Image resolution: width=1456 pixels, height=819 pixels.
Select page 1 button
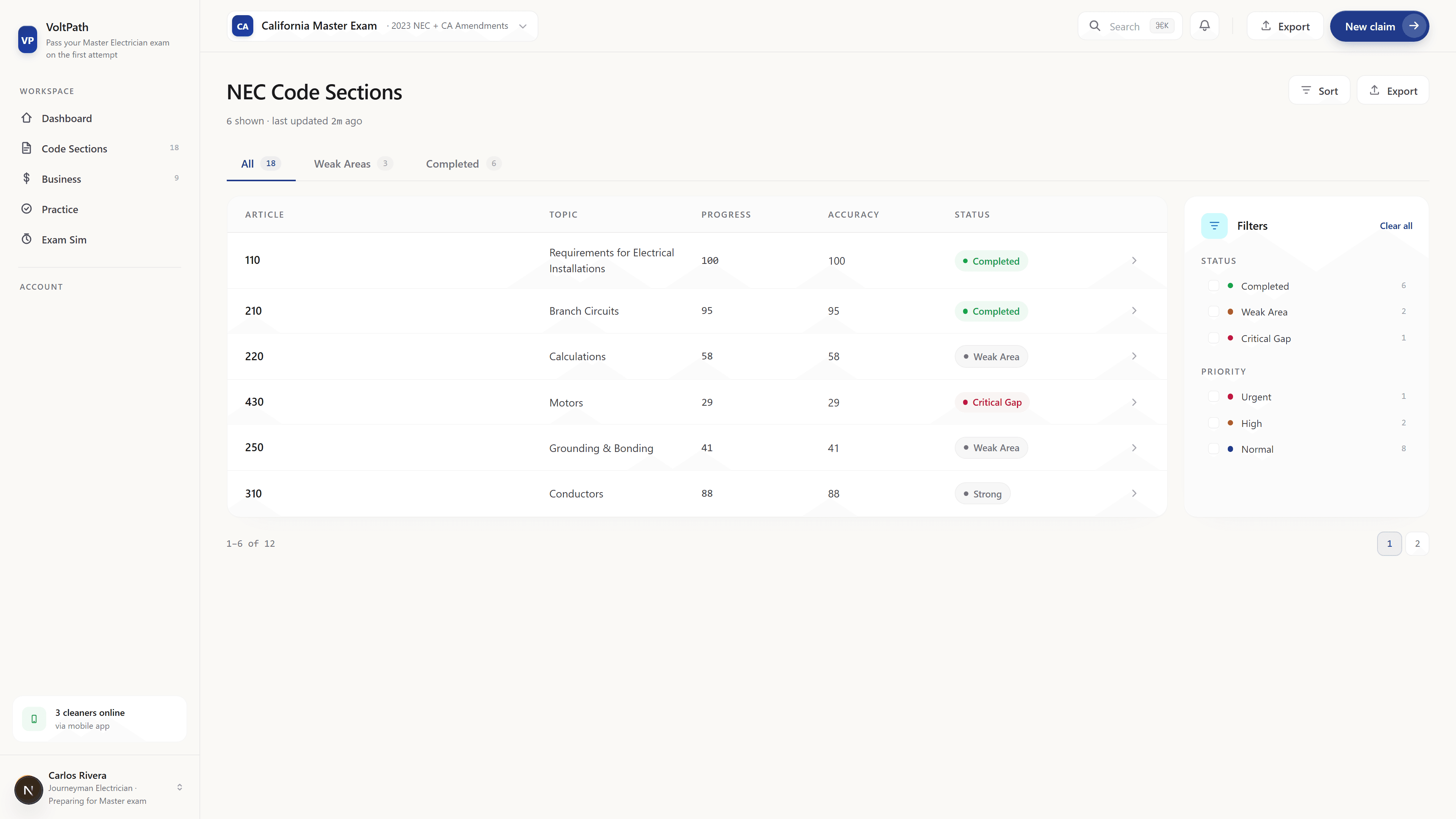pos(1389,543)
